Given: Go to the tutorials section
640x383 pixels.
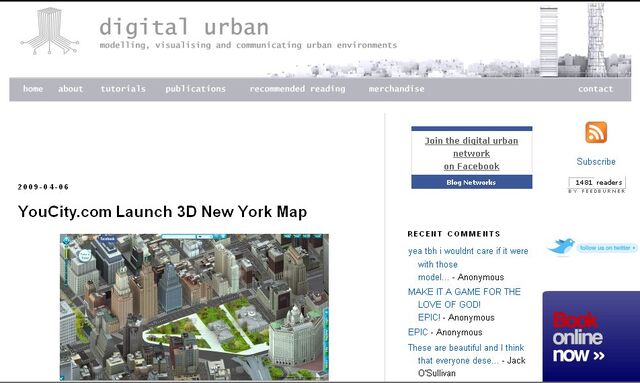Looking at the screenshot, I should tap(123, 89).
